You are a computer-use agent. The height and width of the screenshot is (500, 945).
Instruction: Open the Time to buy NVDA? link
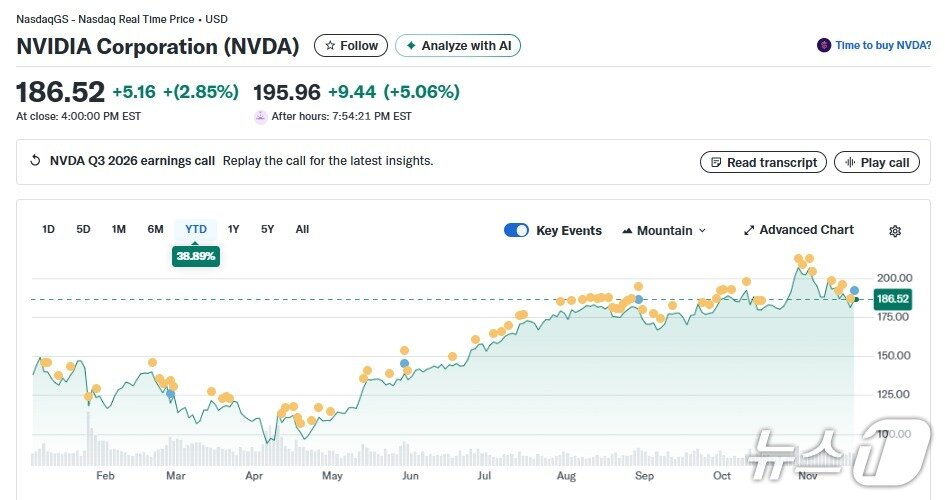point(883,45)
